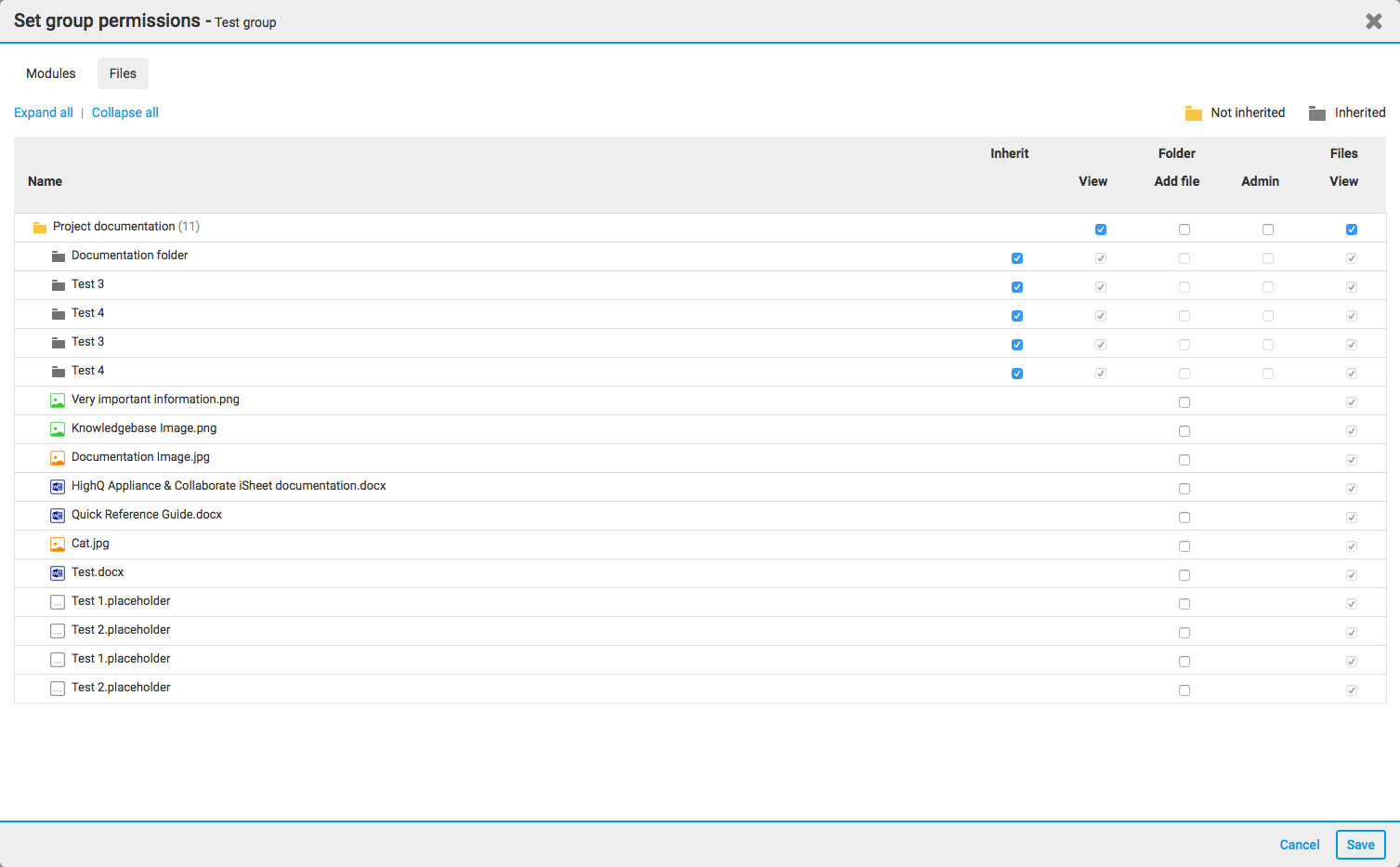Screen dimensions: 1400x867
Task: Click the Word icon for Quick Reference Guide.docx
Action: pos(58,516)
